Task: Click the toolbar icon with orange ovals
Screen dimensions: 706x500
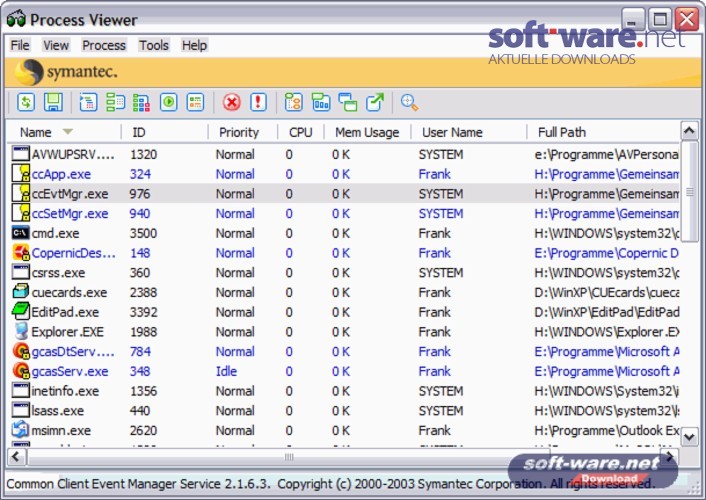Action: click(294, 102)
